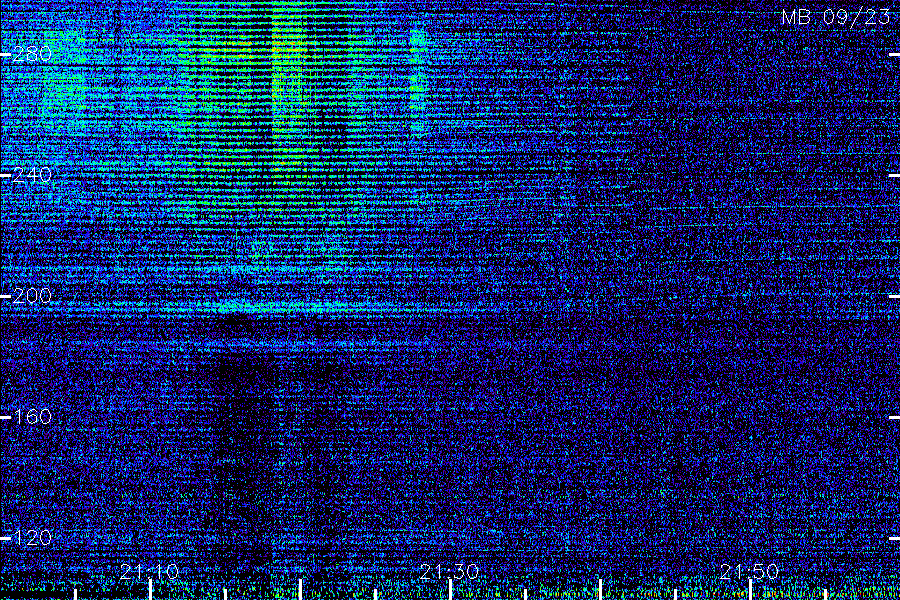The height and width of the screenshot is (600, 900).
Task: Click the 21:50 time axis label
Action: click(x=750, y=571)
